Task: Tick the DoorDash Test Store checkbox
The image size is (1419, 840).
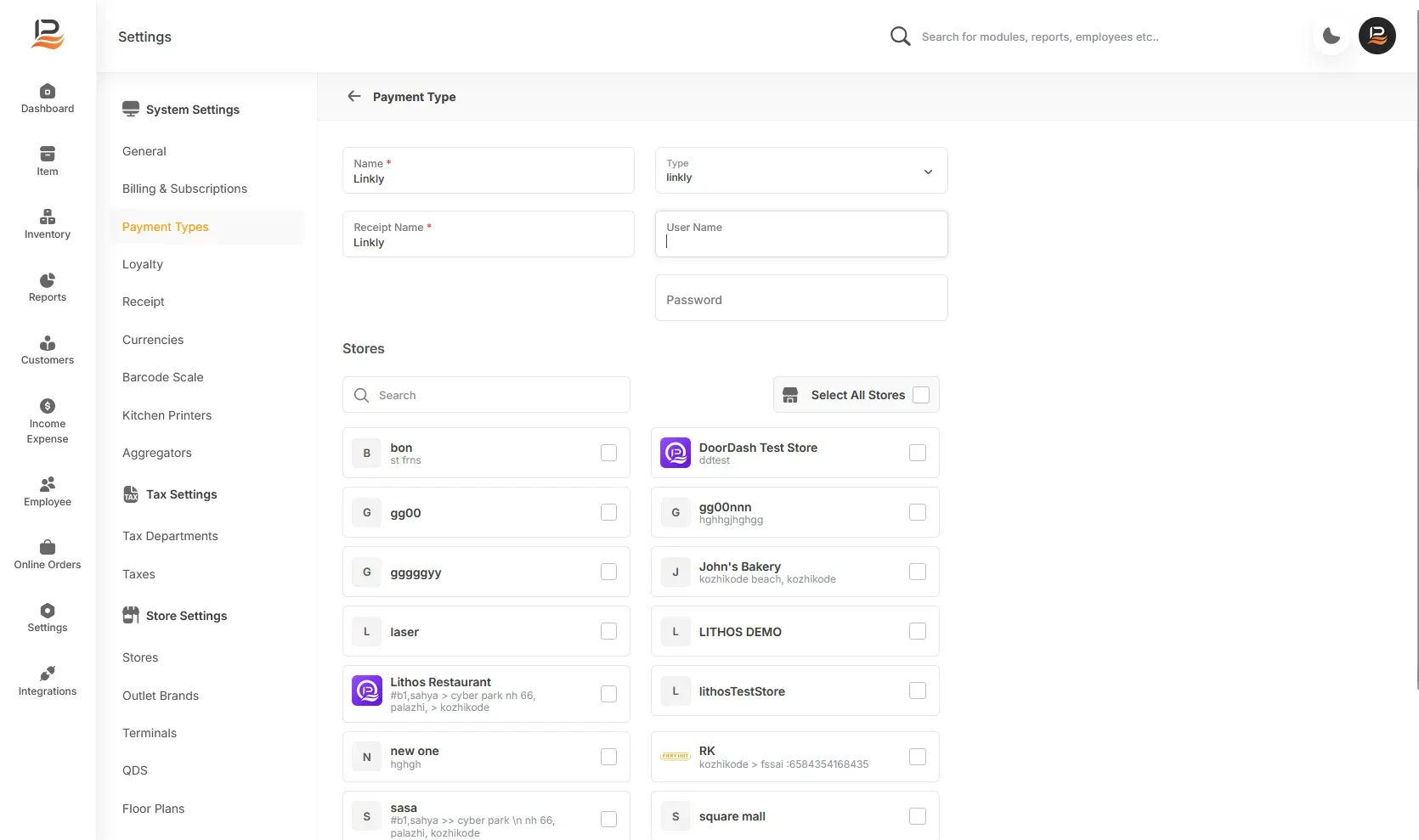Action: (x=918, y=453)
